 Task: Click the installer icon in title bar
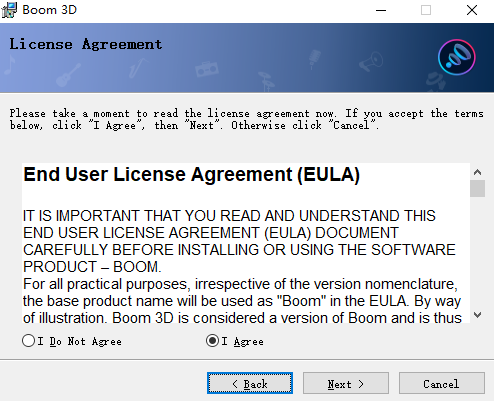coord(9,10)
